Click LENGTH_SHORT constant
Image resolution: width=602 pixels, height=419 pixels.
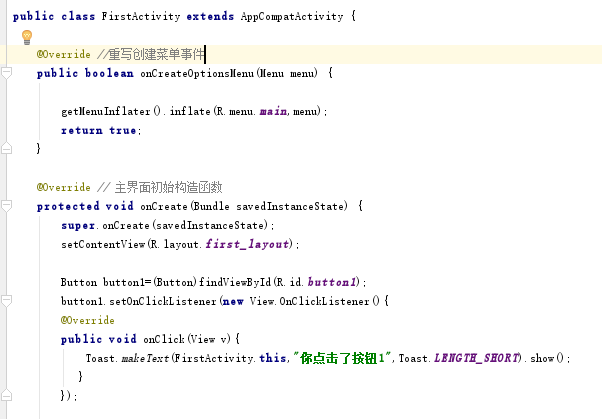476,358
